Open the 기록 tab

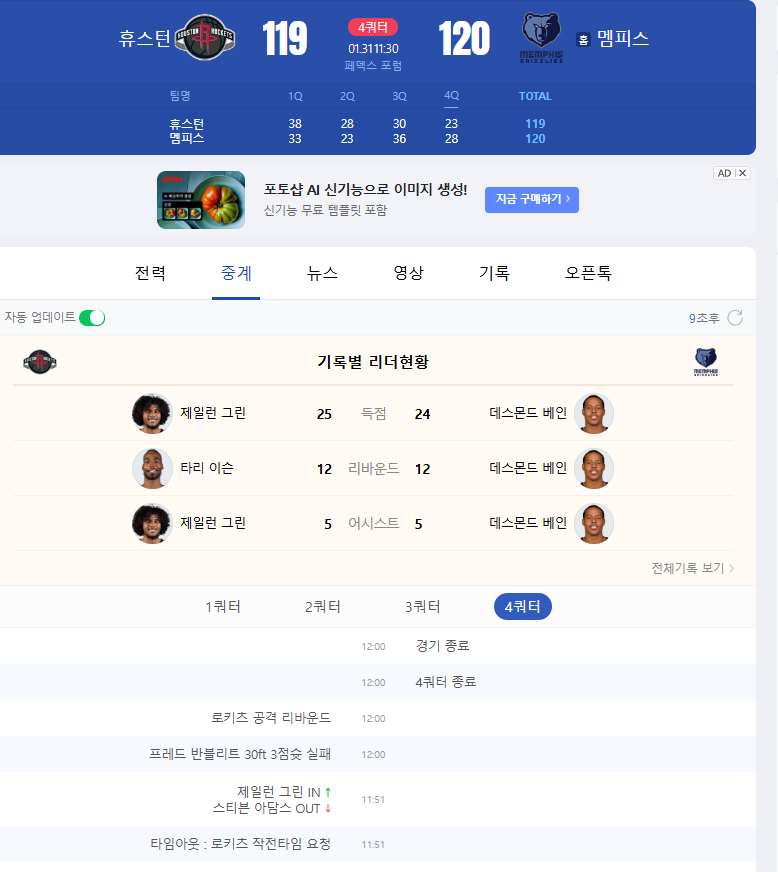494,273
